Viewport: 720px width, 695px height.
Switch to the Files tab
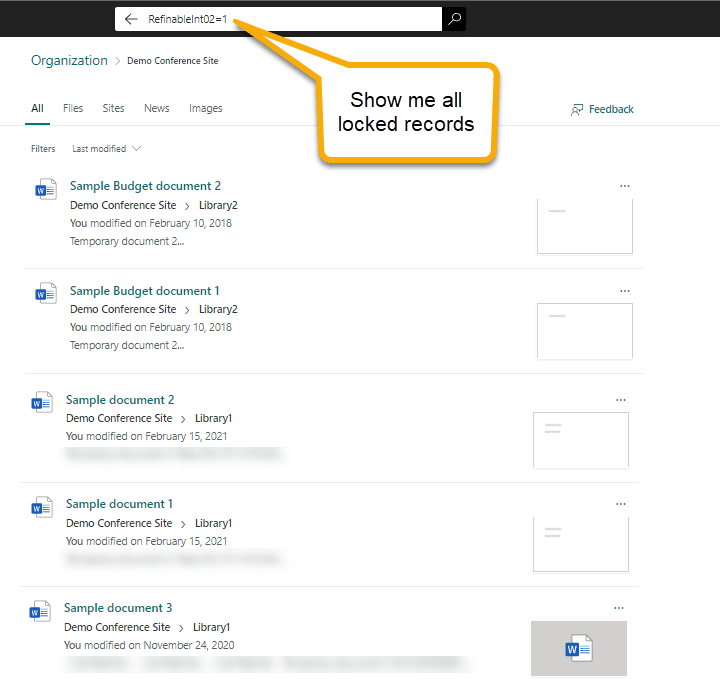[x=73, y=108]
